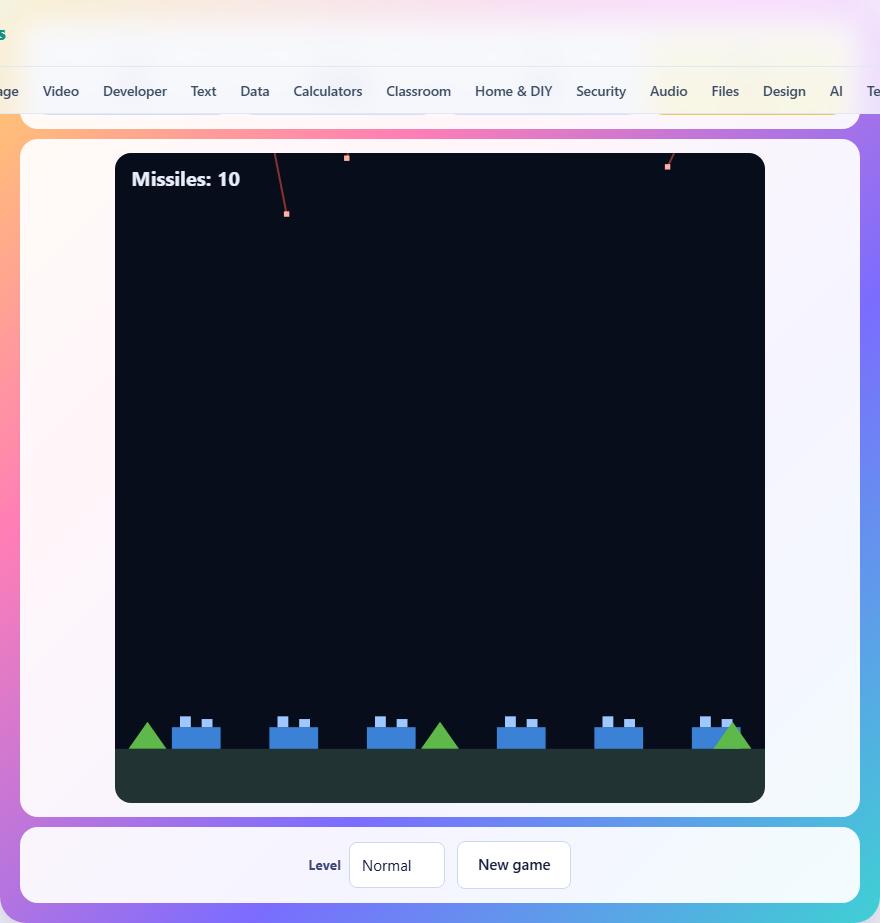Image resolution: width=880 pixels, height=923 pixels.
Task: Click the center green missile base
Action: (x=440, y=736)
